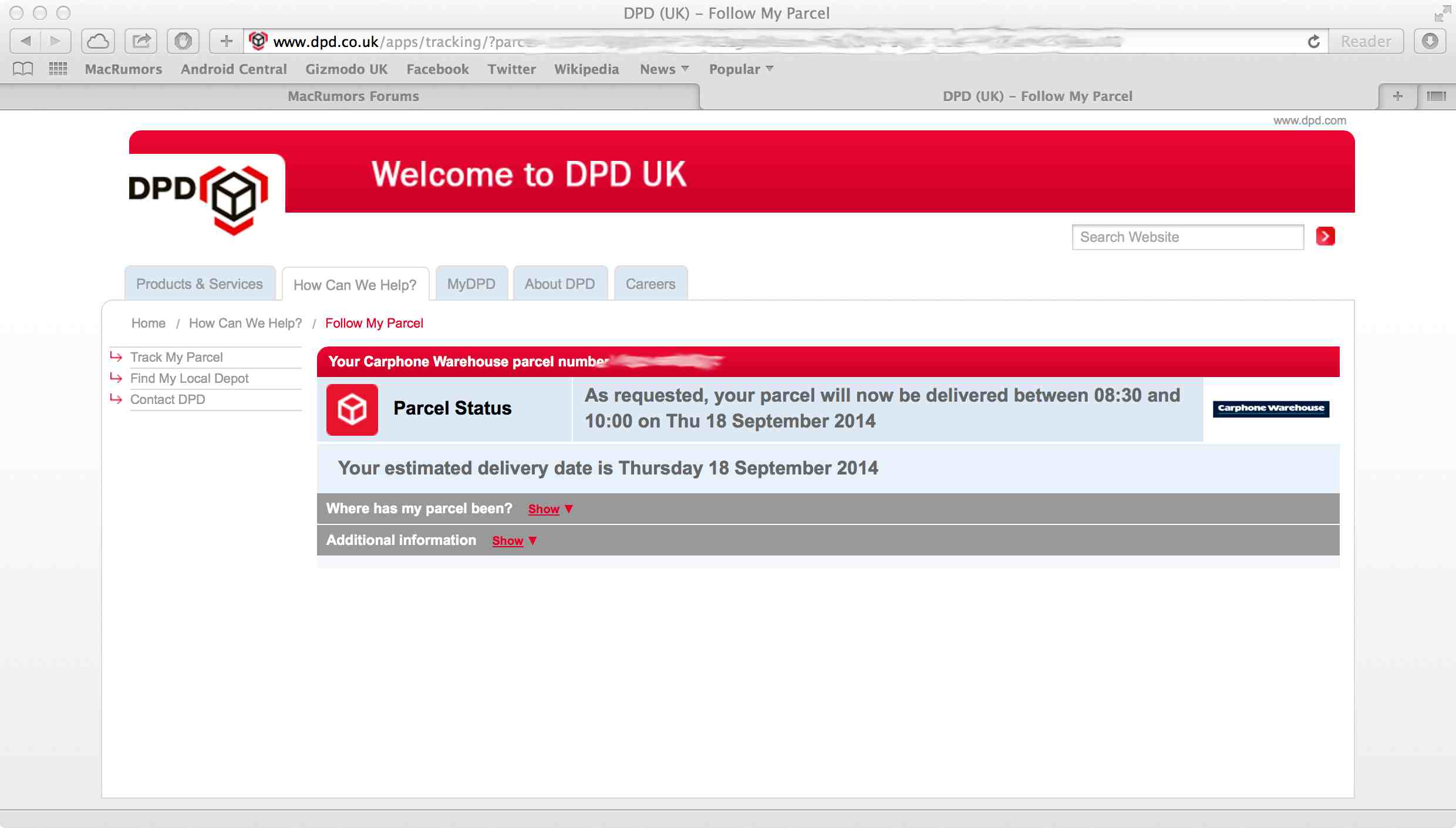Screen dimensions: 1456x828
Task: Open iCloud Tabs cloud icon
Action: (98, 41)
